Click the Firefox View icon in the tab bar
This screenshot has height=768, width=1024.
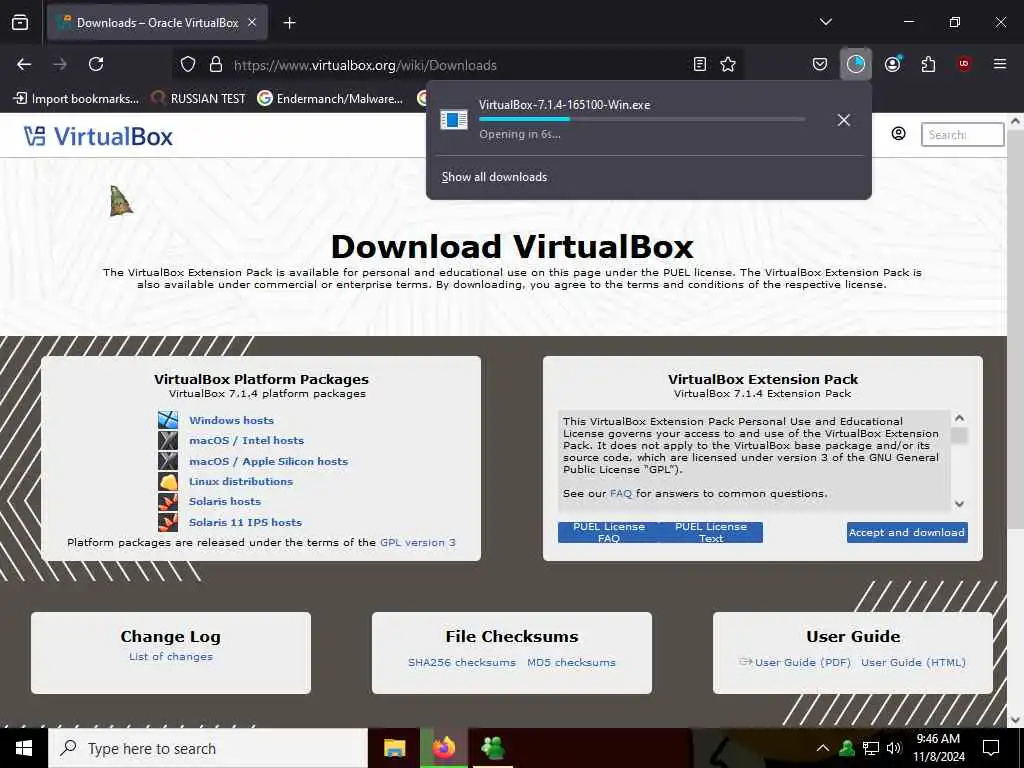coord(20,23)
